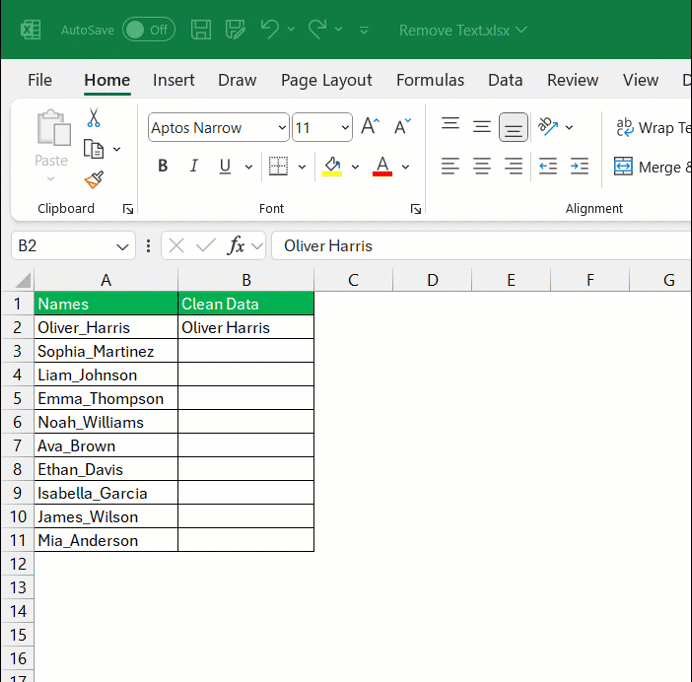
Task: Click the Save floppy disk icon
Action: [x=201, y=30]
